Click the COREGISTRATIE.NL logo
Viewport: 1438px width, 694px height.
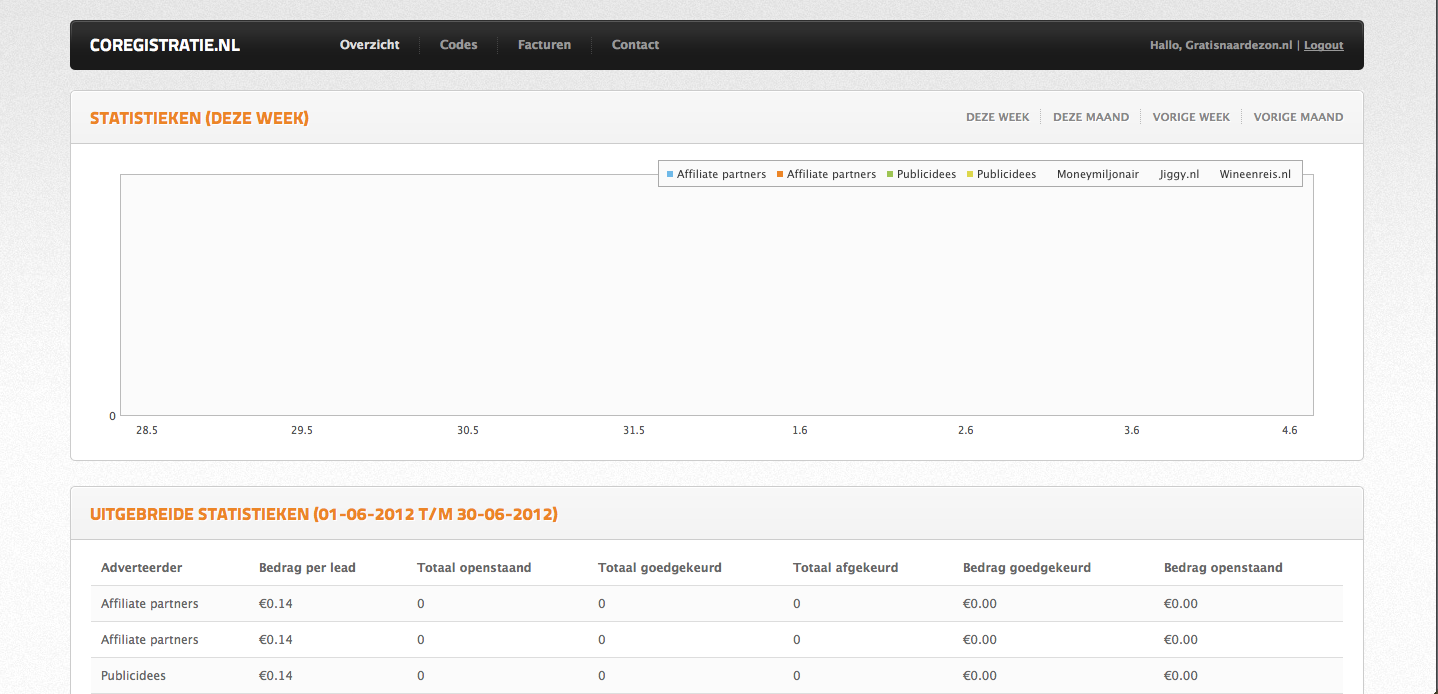(165, 45)
